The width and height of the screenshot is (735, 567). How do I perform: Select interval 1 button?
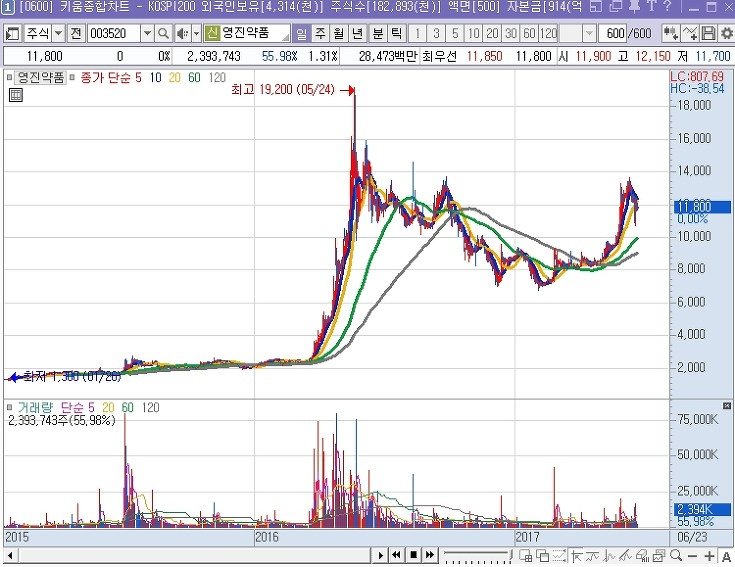pyautogui.click(x=417, y=33)
